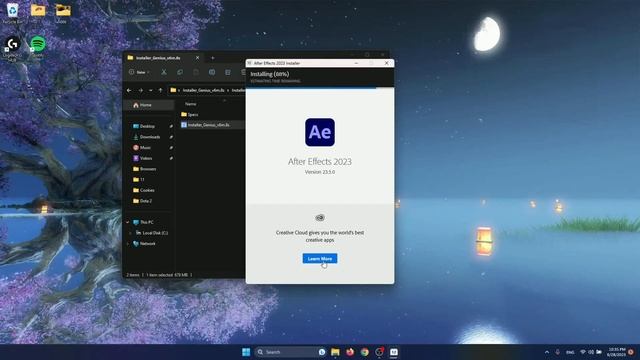640x360 pixels.
Task: Click the Rename icon in File Explorer toolbar
Action: [x=212, y=72]
